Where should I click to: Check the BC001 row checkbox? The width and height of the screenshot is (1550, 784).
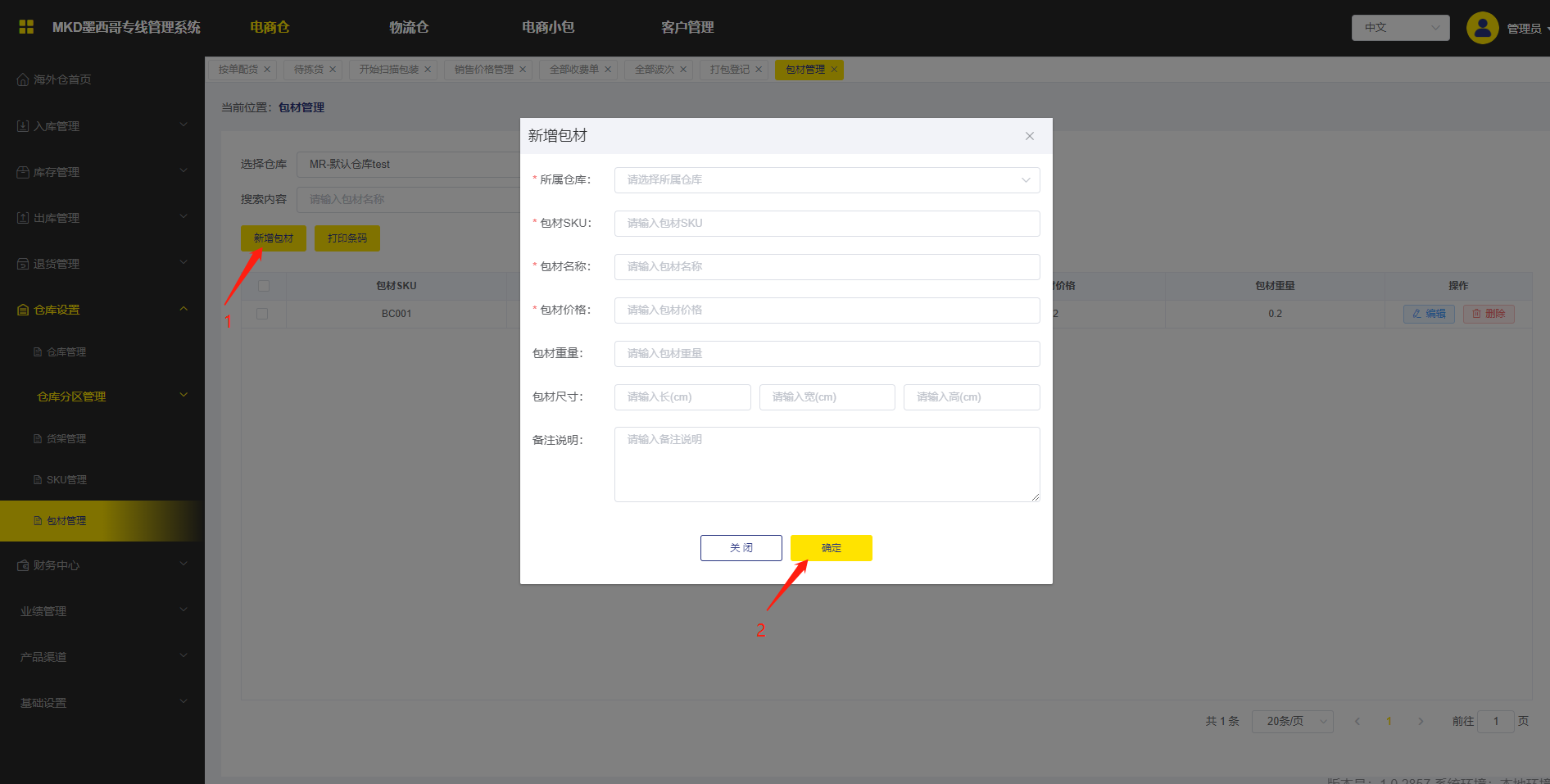click(262, 314)
